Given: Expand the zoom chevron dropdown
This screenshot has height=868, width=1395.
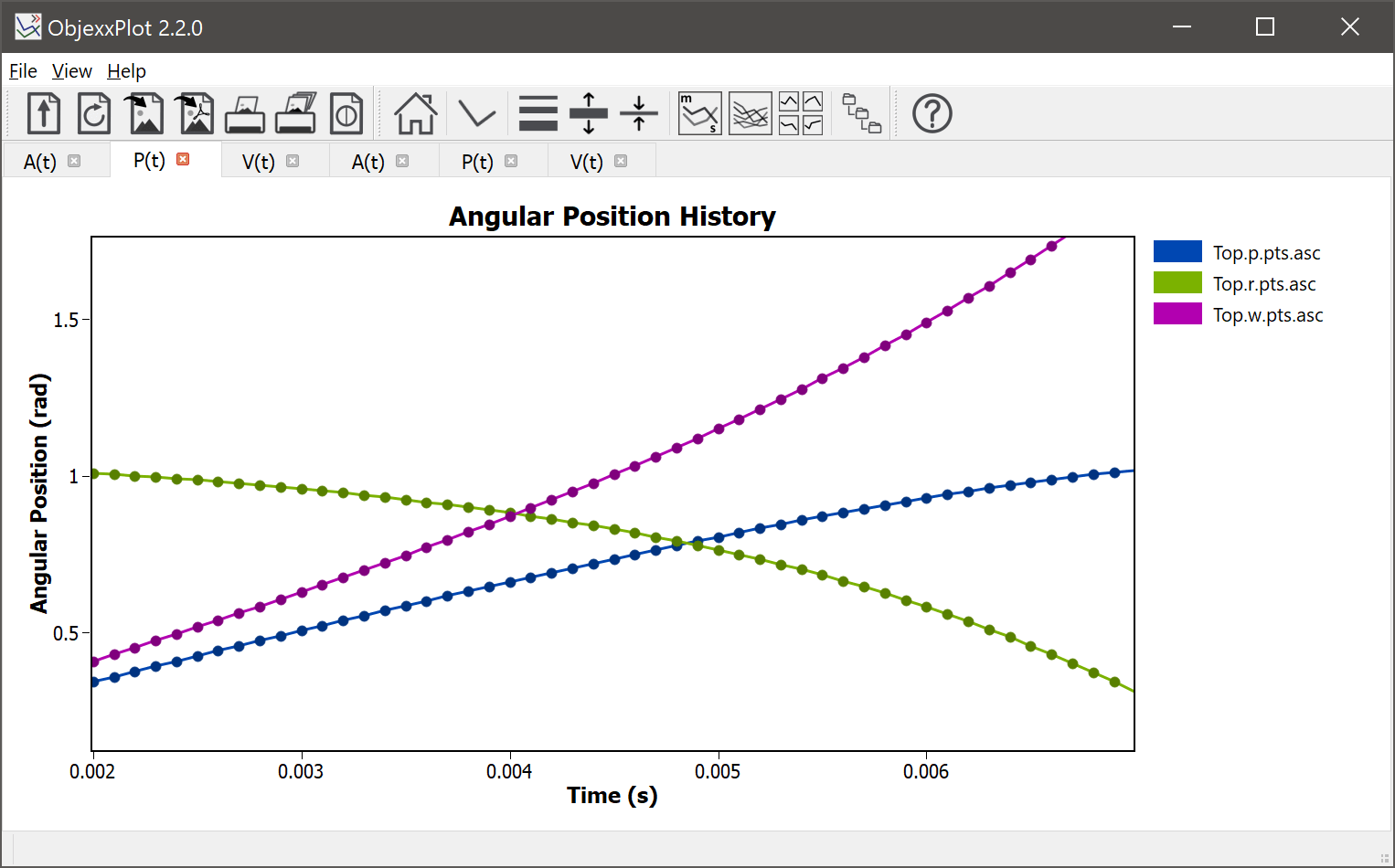Looking at the screenshot, I should click(476, 112).
